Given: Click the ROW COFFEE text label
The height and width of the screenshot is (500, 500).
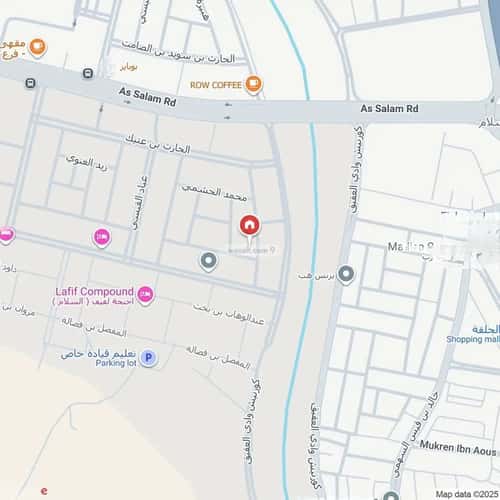Looking at the screenshot, I should pyautogui.click(x=216, y=85).
